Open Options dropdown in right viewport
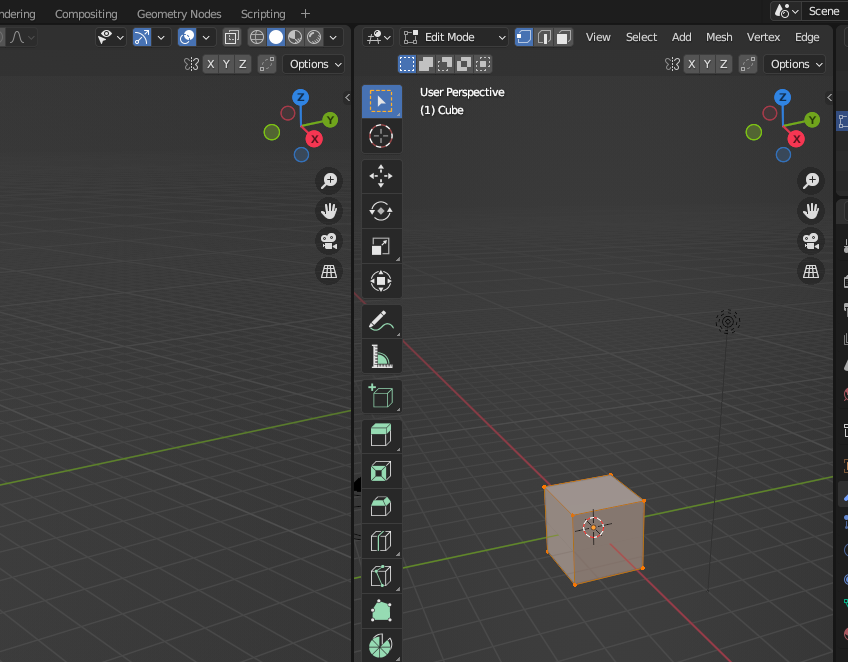The width and height of the screenshot is (848, 662). pos(794,64)
